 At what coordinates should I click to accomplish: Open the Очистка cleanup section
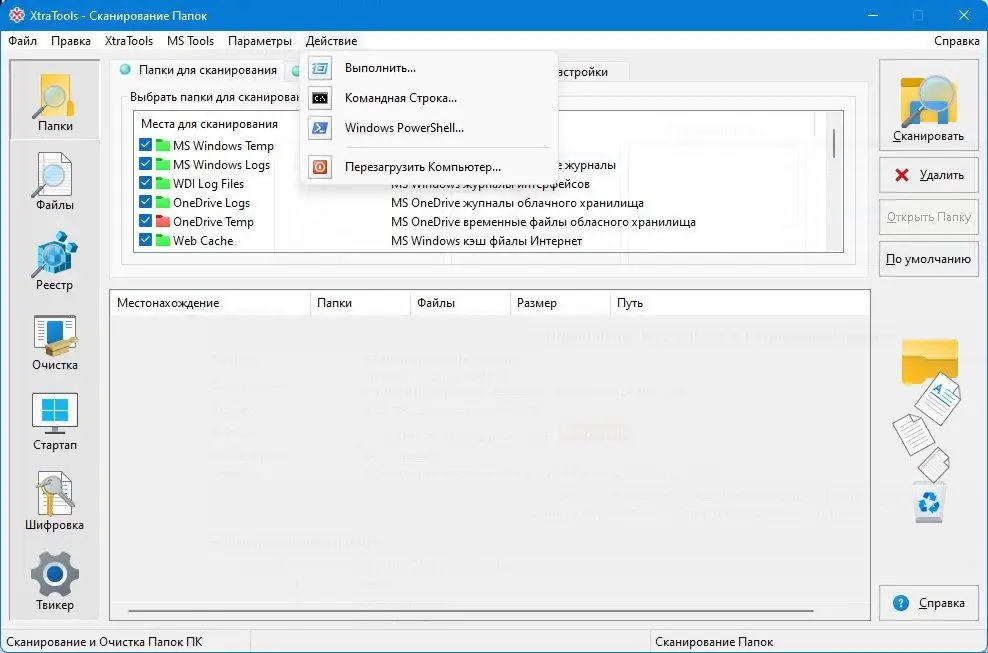point(55,342)
